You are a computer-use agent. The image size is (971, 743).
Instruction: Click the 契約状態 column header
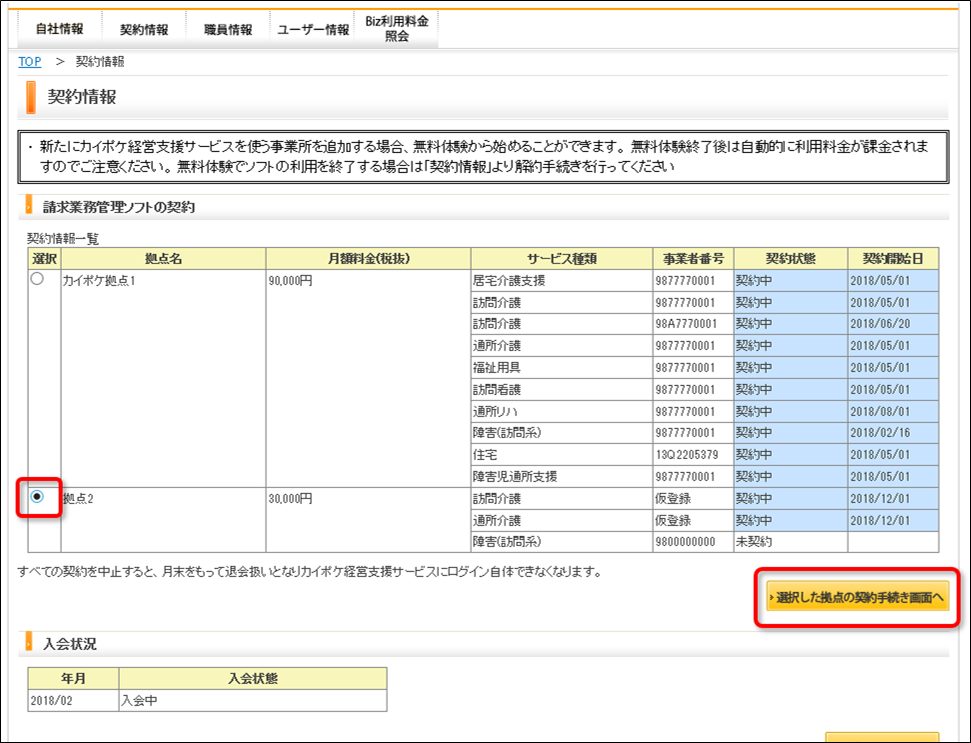tap(791, 259)
